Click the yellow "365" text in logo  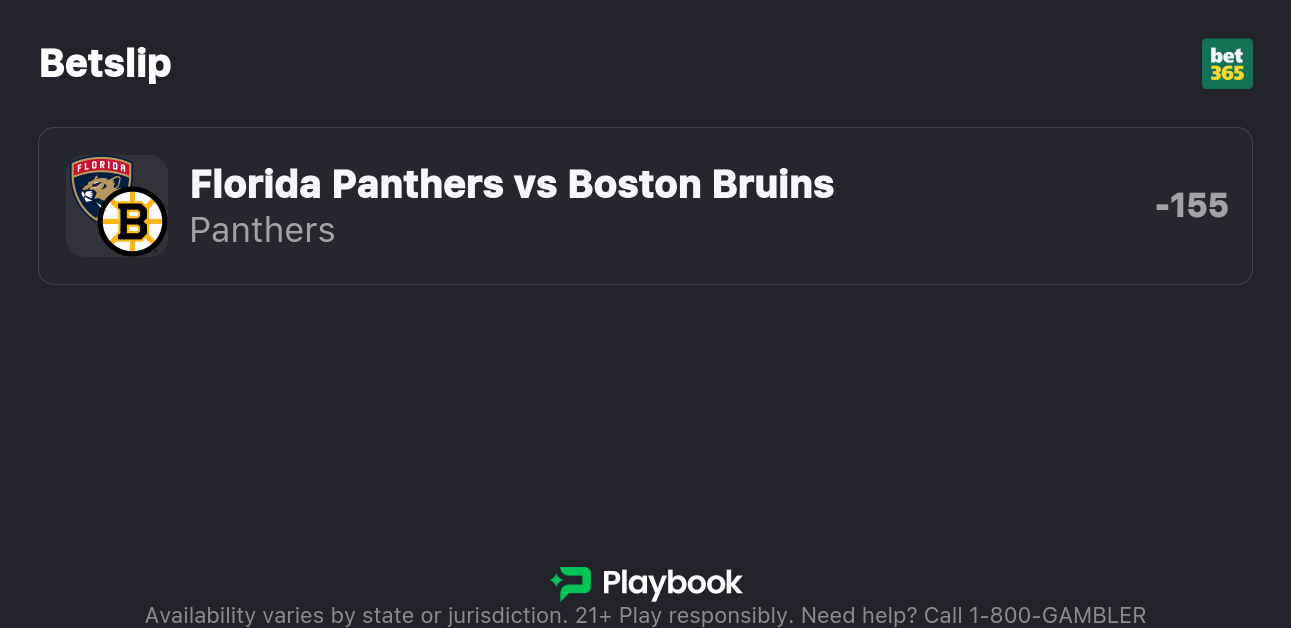1227,74
